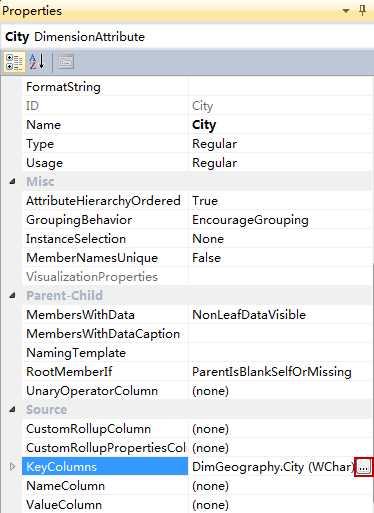Collapse the Parent-Child category

(12, 295)
